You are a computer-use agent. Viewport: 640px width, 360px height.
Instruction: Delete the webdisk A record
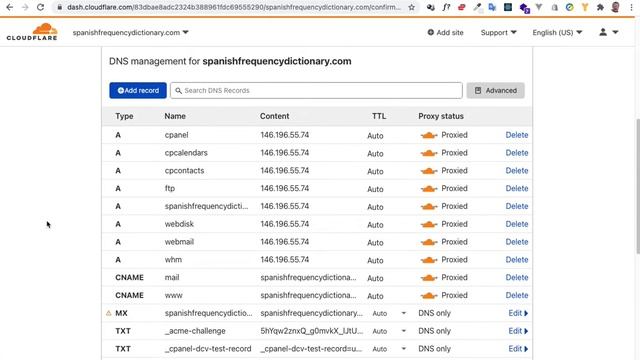(517, 224)
